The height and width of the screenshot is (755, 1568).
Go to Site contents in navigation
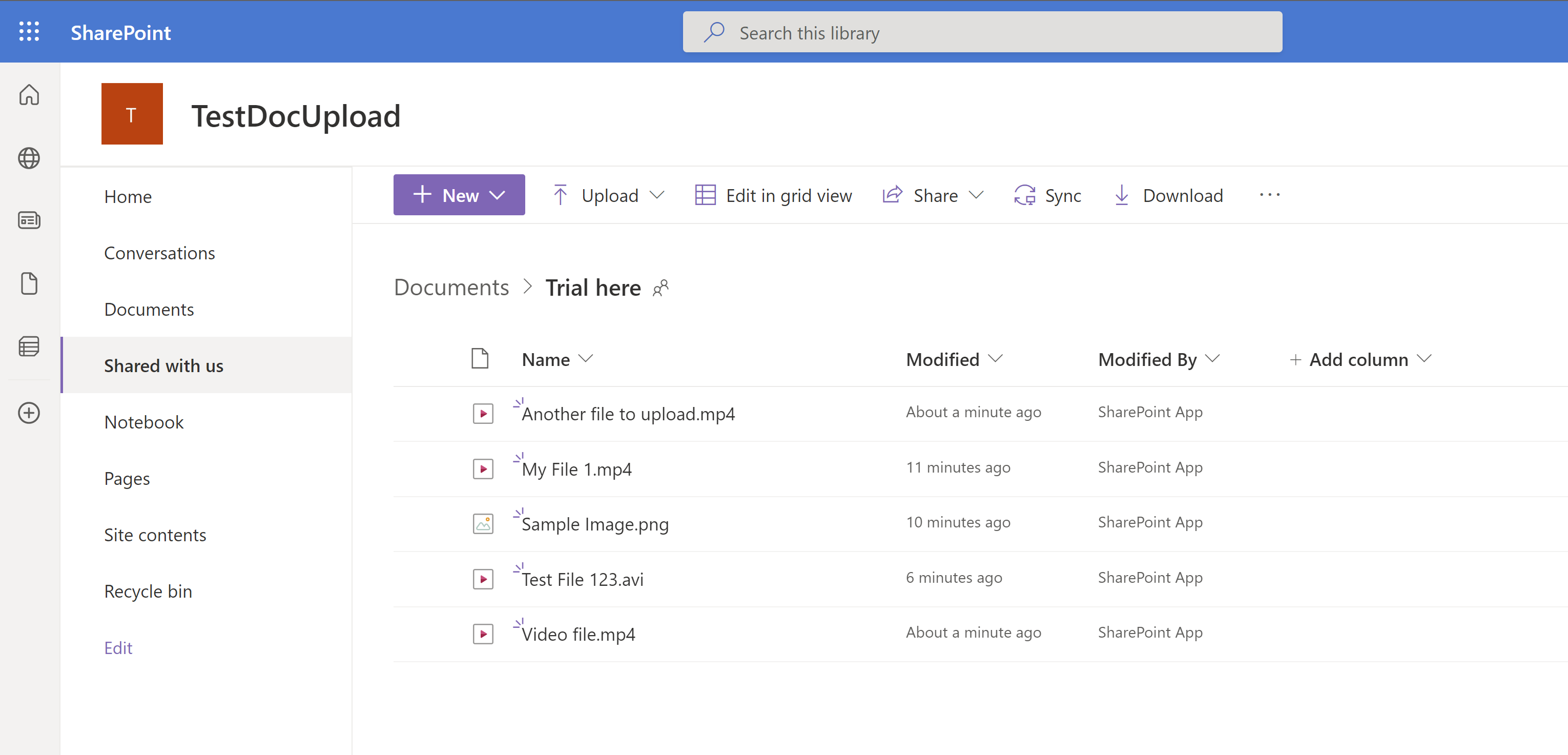coord(155,535)
